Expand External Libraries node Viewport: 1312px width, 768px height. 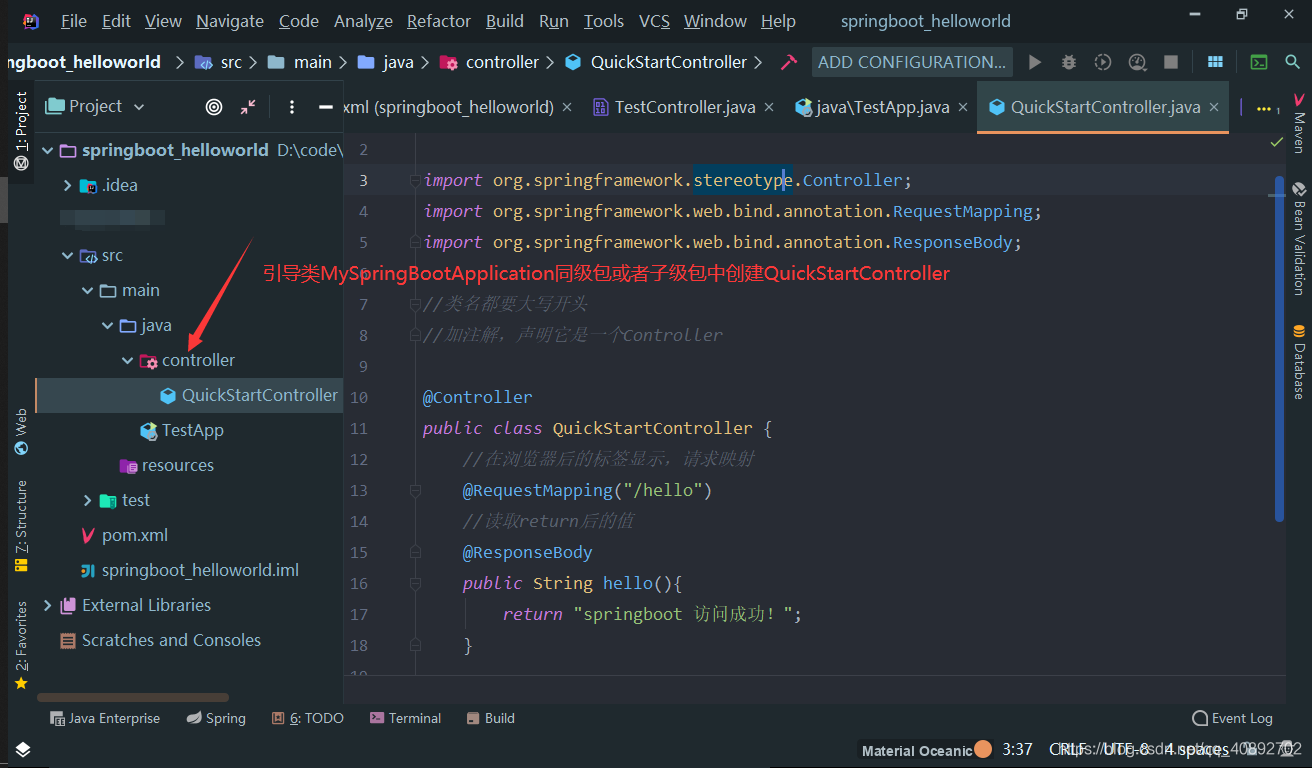[x=48, y=606]
